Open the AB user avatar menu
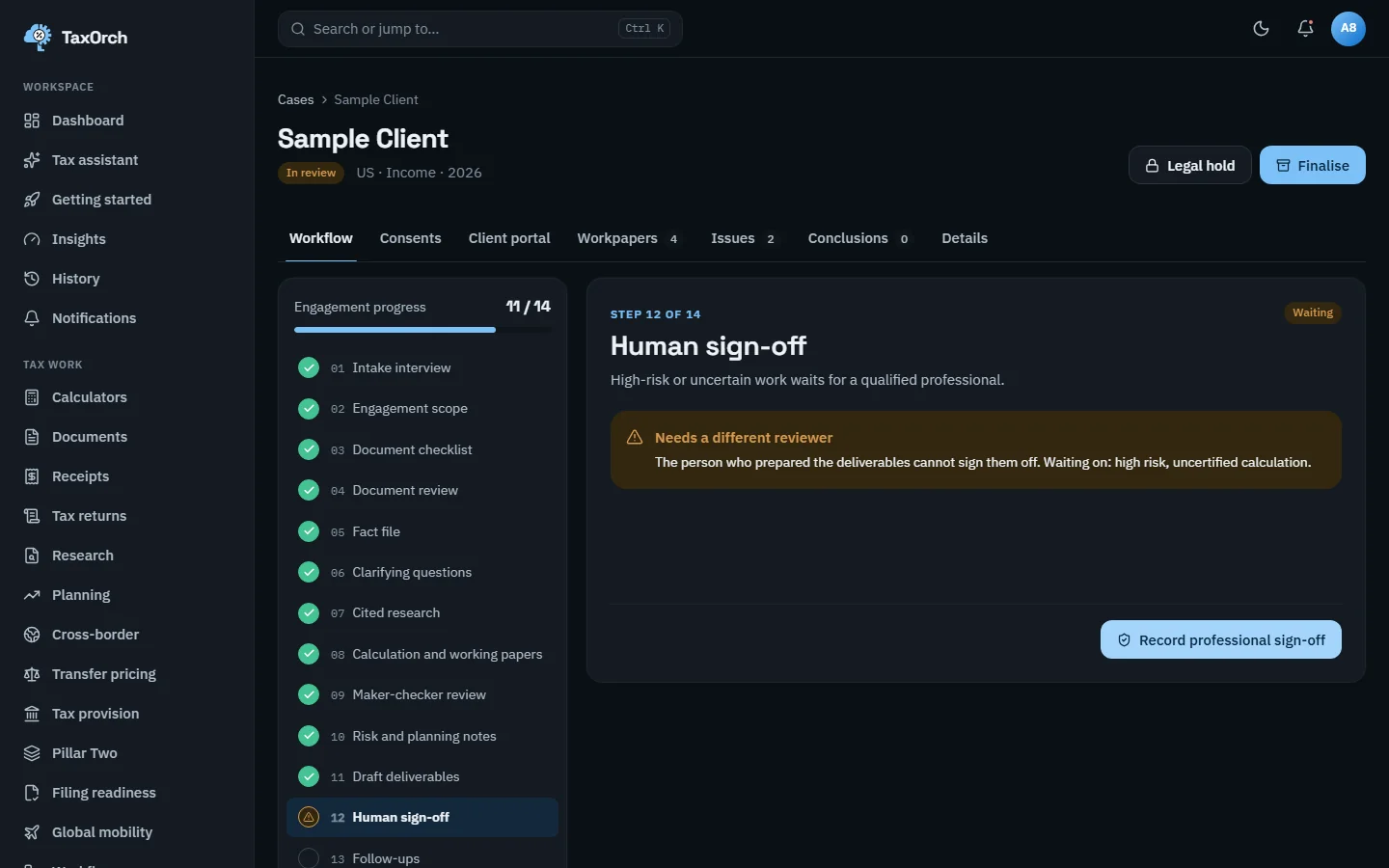The image size is (1389, 868). (x=1348, y=29)
